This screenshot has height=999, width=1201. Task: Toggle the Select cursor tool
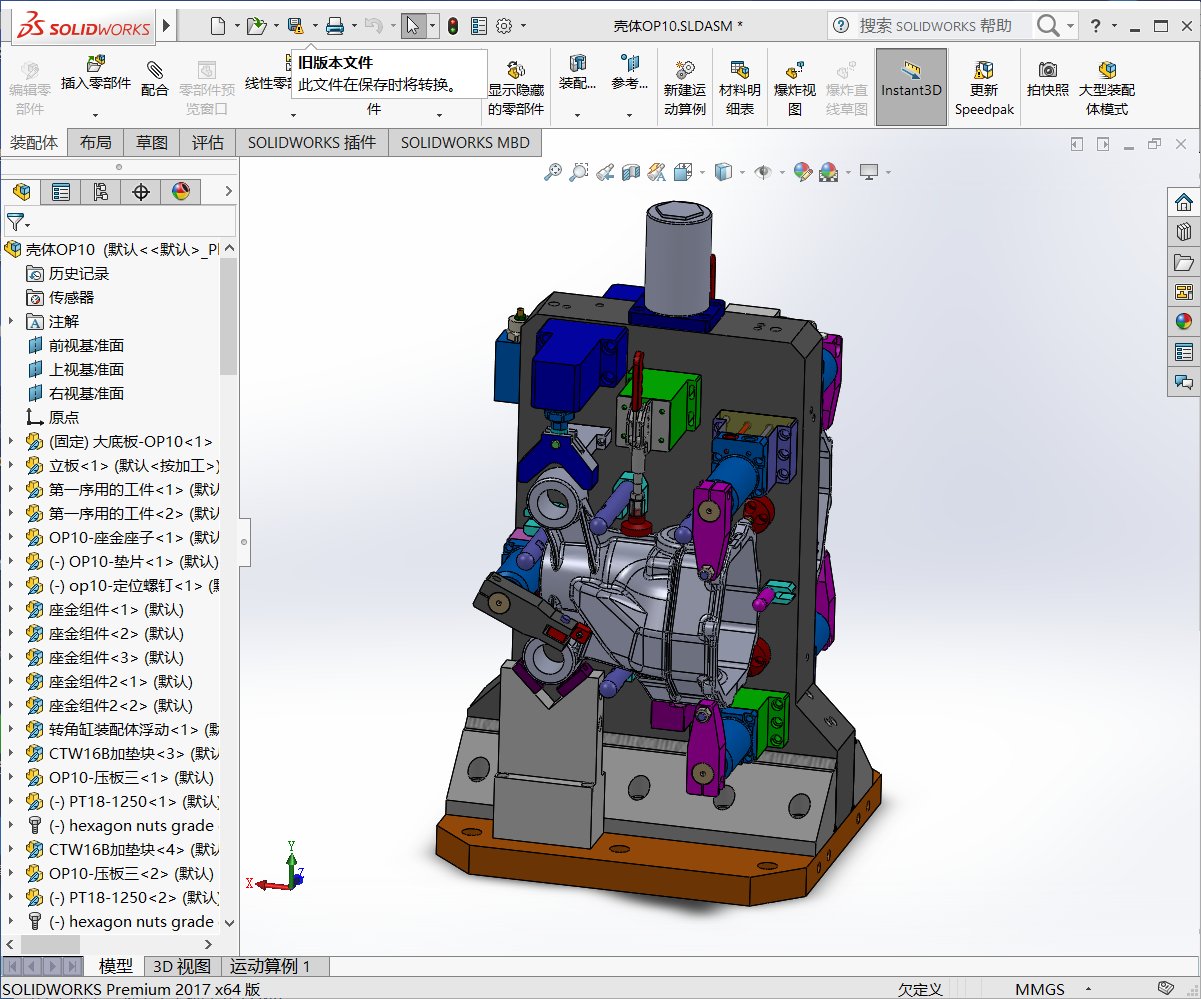412,26
